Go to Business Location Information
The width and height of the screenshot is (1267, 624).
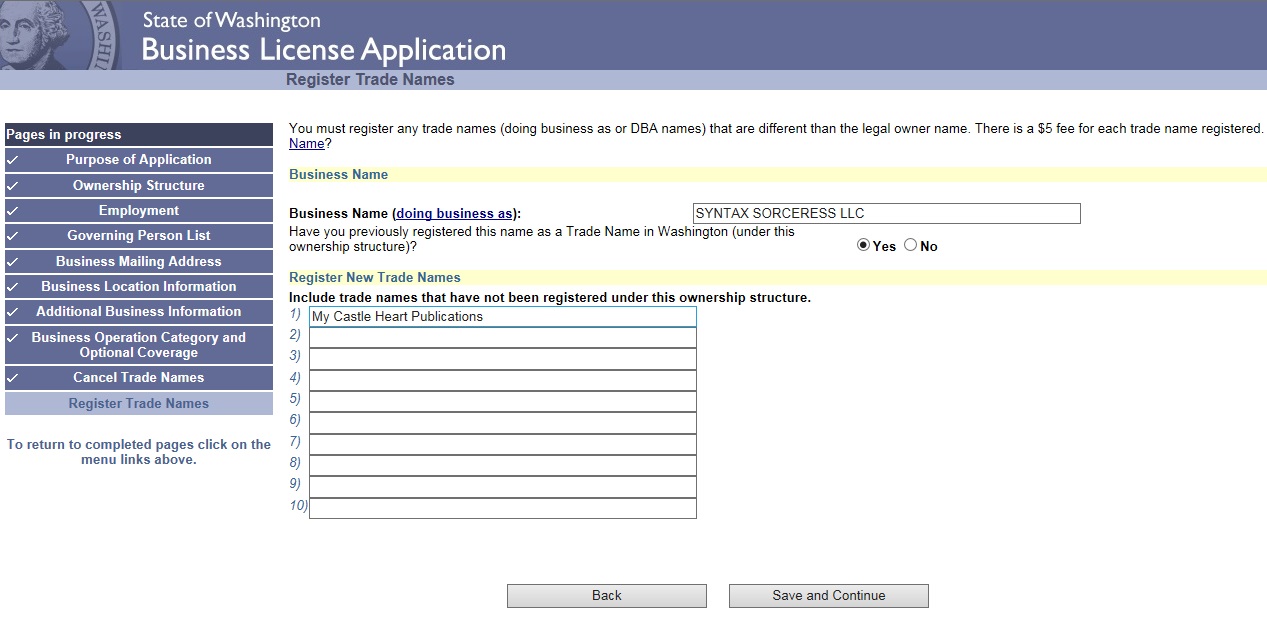click(139, 287)
